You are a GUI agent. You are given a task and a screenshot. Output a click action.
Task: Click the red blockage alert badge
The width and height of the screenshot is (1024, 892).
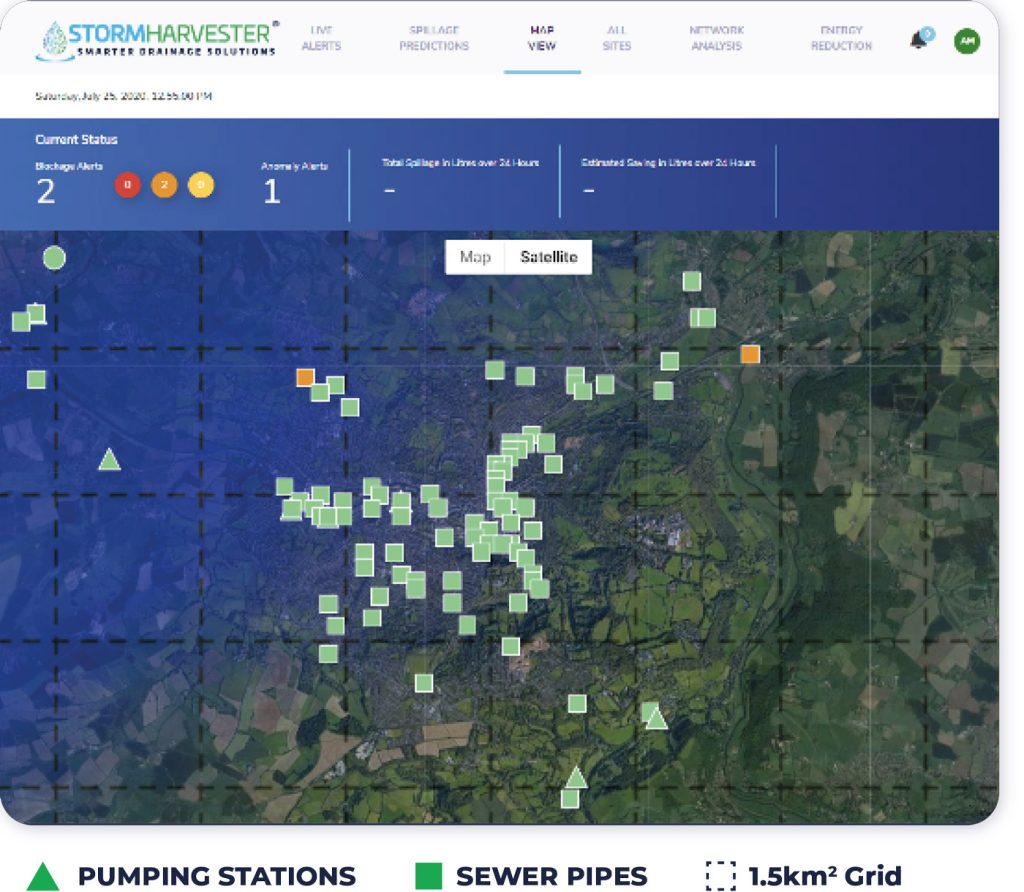pyautogui.click(x=127, y=185)
